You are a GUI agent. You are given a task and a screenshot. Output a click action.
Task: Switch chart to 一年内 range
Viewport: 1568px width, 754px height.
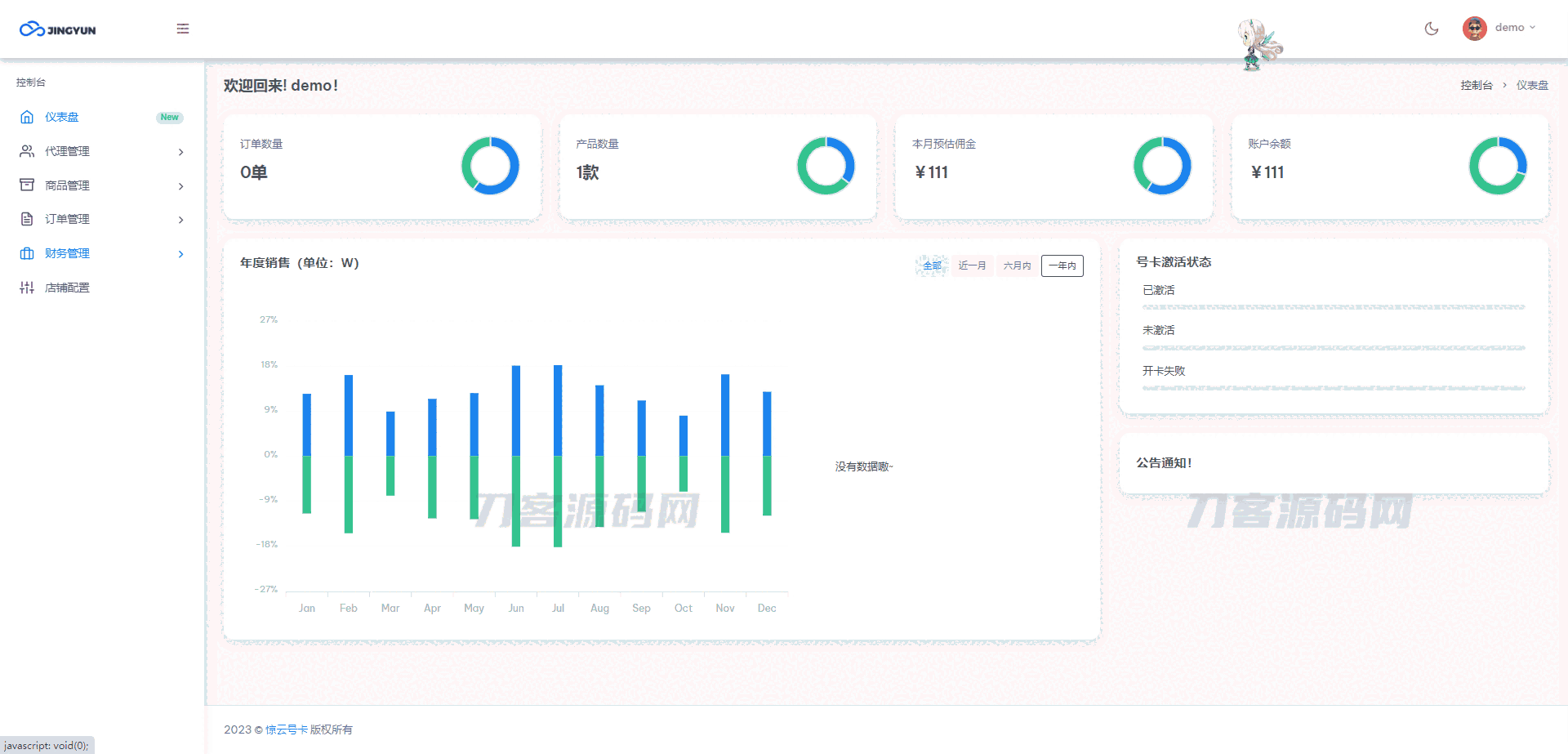1062,265
